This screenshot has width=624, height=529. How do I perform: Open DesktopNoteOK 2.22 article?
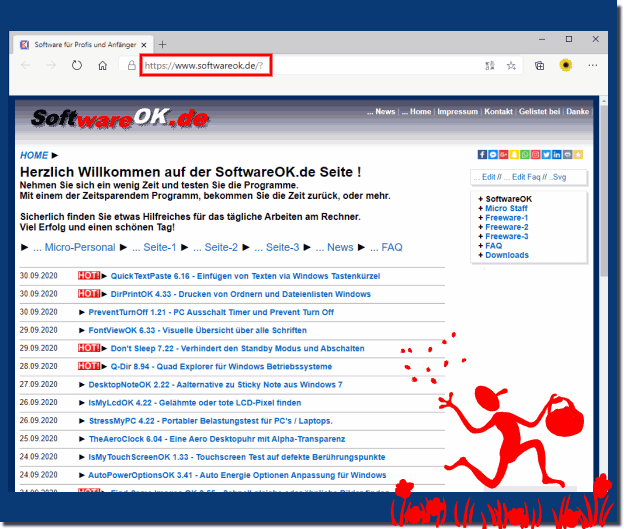[215, 385]
